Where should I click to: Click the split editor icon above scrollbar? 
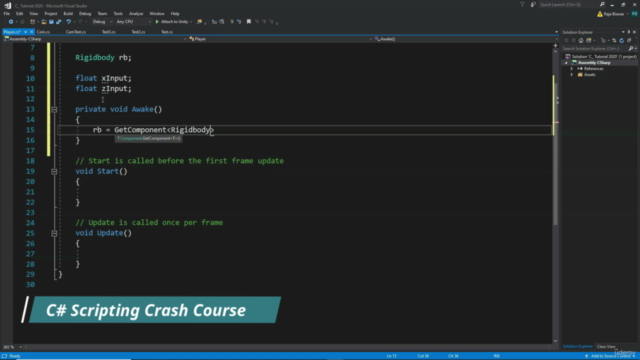point(555,46)
